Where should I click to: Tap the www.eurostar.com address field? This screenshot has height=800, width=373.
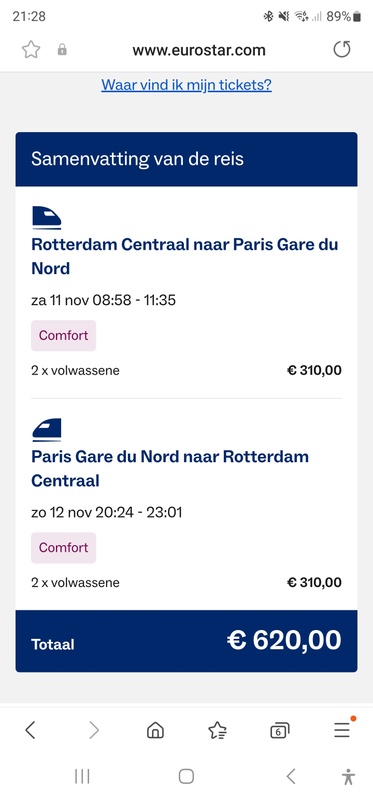point(199,50)
